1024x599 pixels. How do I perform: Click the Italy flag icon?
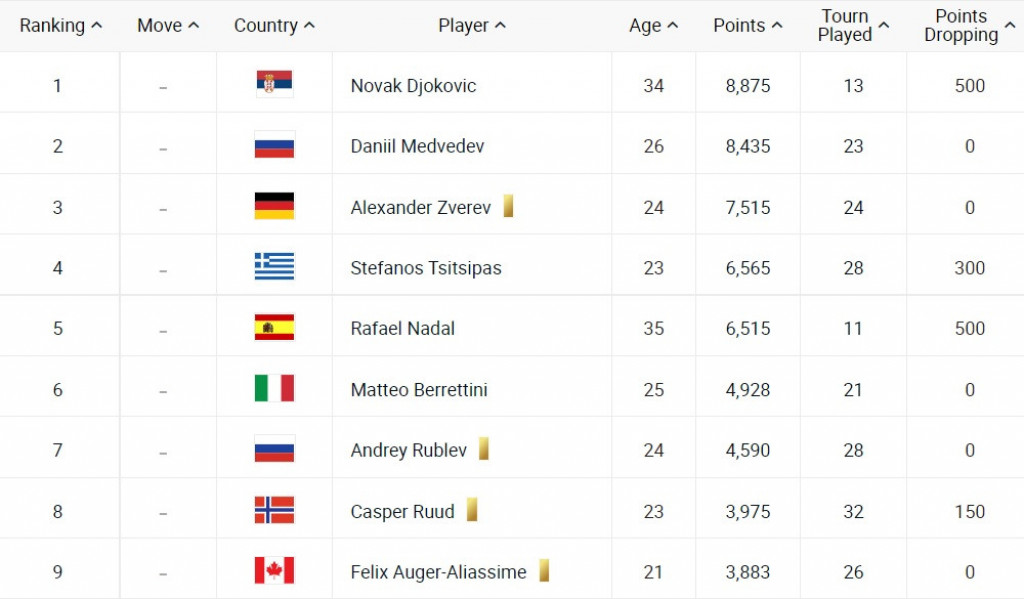(274, 389)
